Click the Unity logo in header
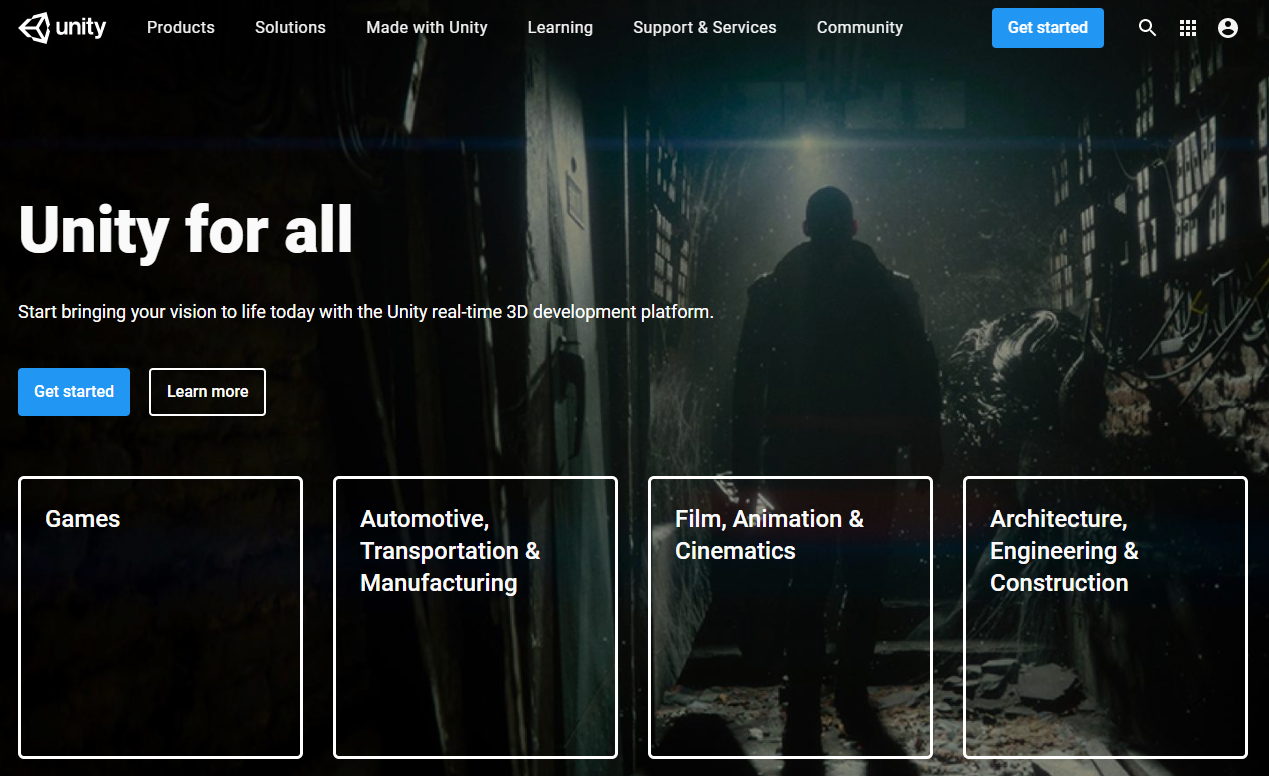The image size is (1269, 776). (62, 28)
